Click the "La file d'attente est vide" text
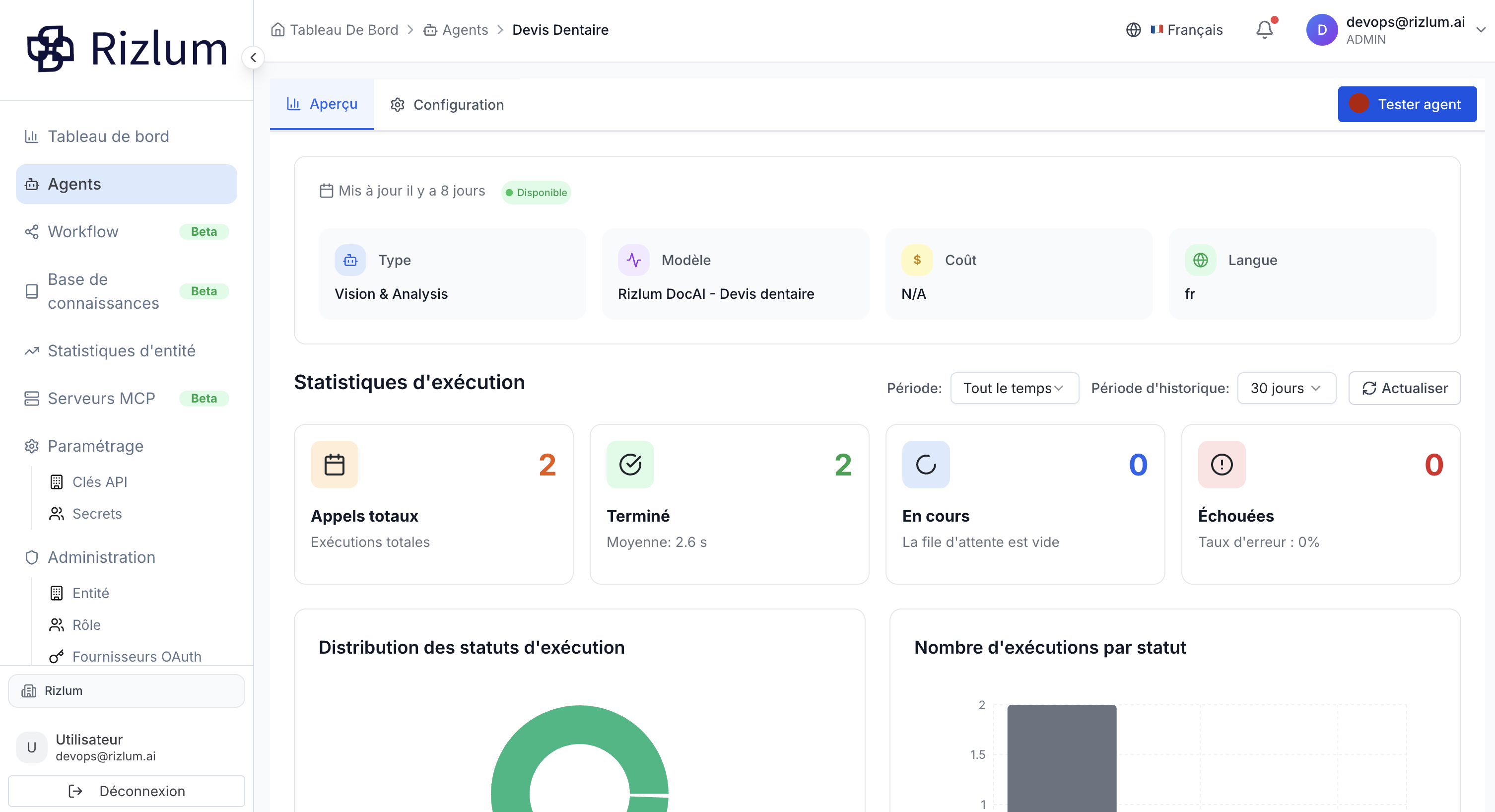Viewport: 1495px width, 812px height. click(x=980, y=542)
